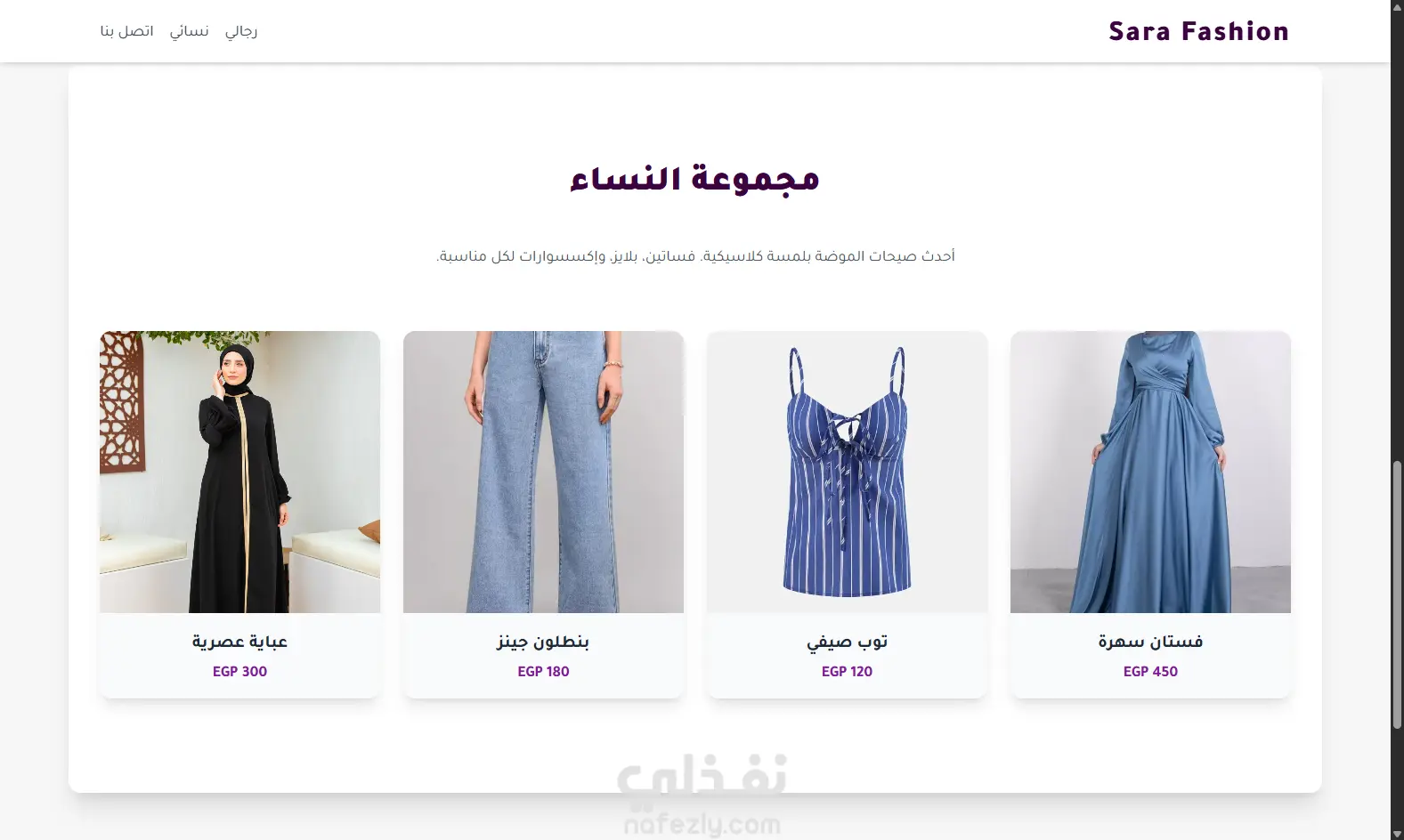View the blue evening dress image
The height and width of the screenshot is (840, 1404).
point(1150,472)
